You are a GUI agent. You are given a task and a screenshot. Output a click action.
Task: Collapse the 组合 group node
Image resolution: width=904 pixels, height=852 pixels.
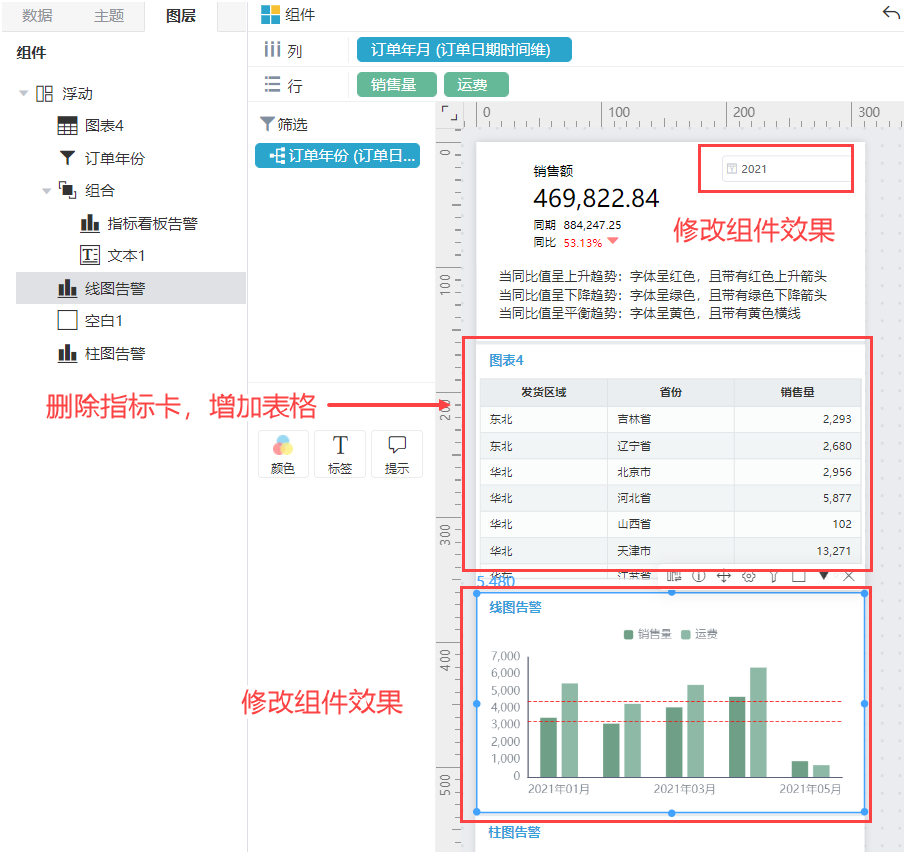click(47, 191)
